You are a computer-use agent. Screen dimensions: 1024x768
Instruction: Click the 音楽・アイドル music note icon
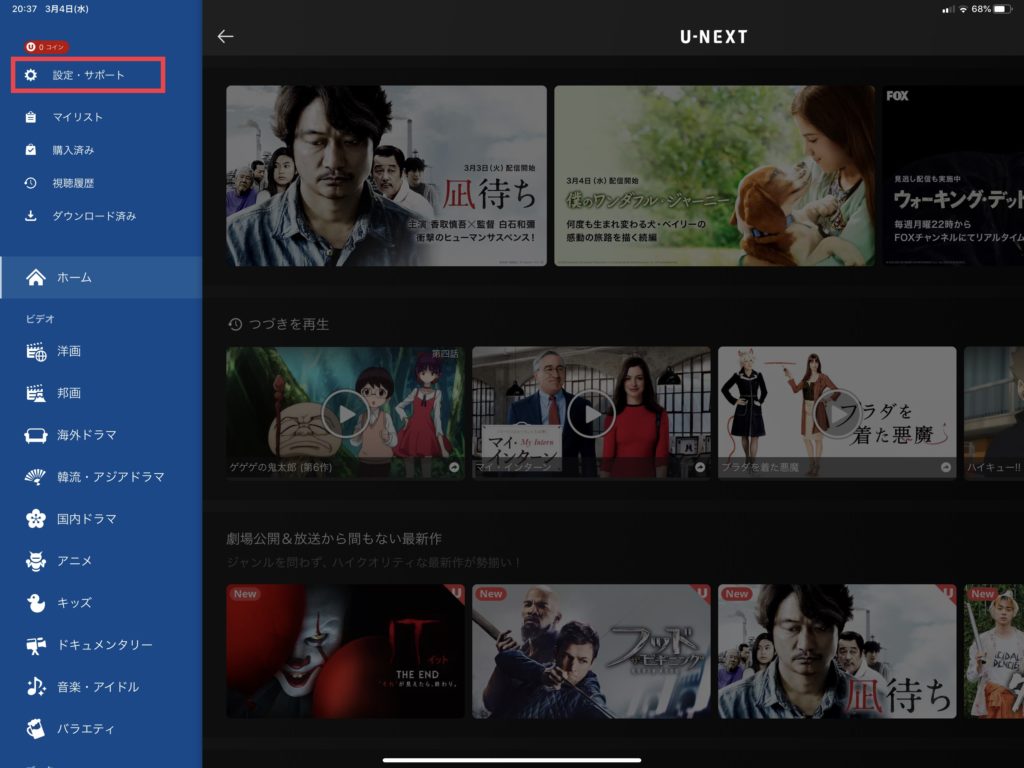pos(36,687)
